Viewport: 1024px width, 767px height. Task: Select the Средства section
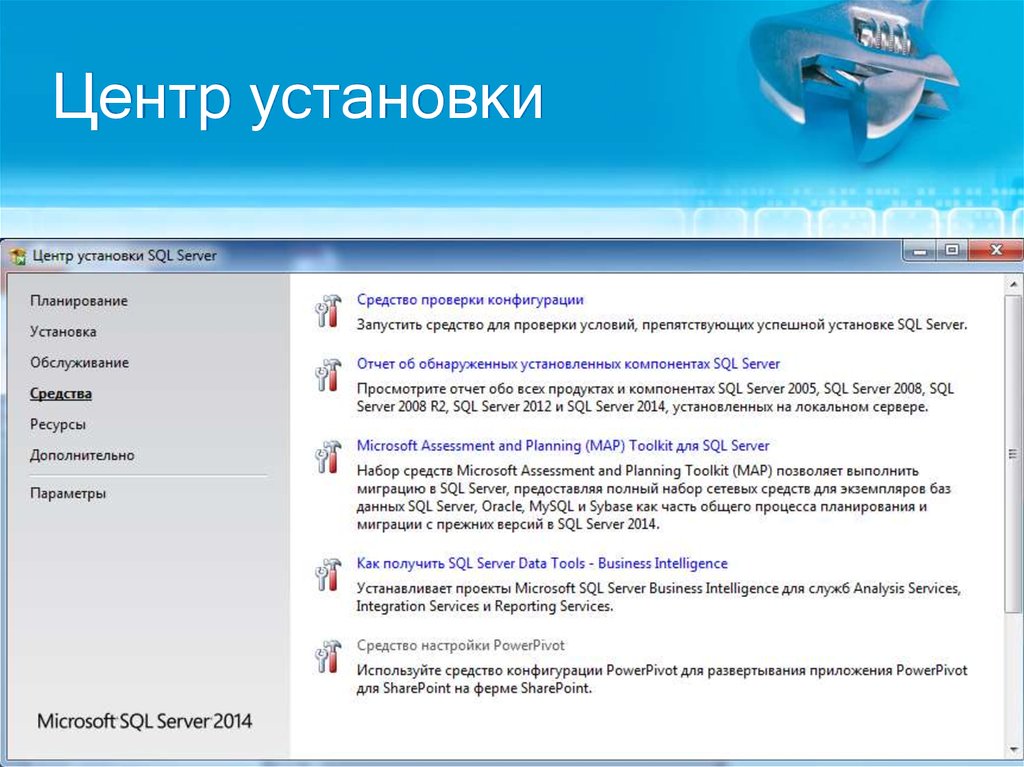pyautogui.click(x=61, y=394)
